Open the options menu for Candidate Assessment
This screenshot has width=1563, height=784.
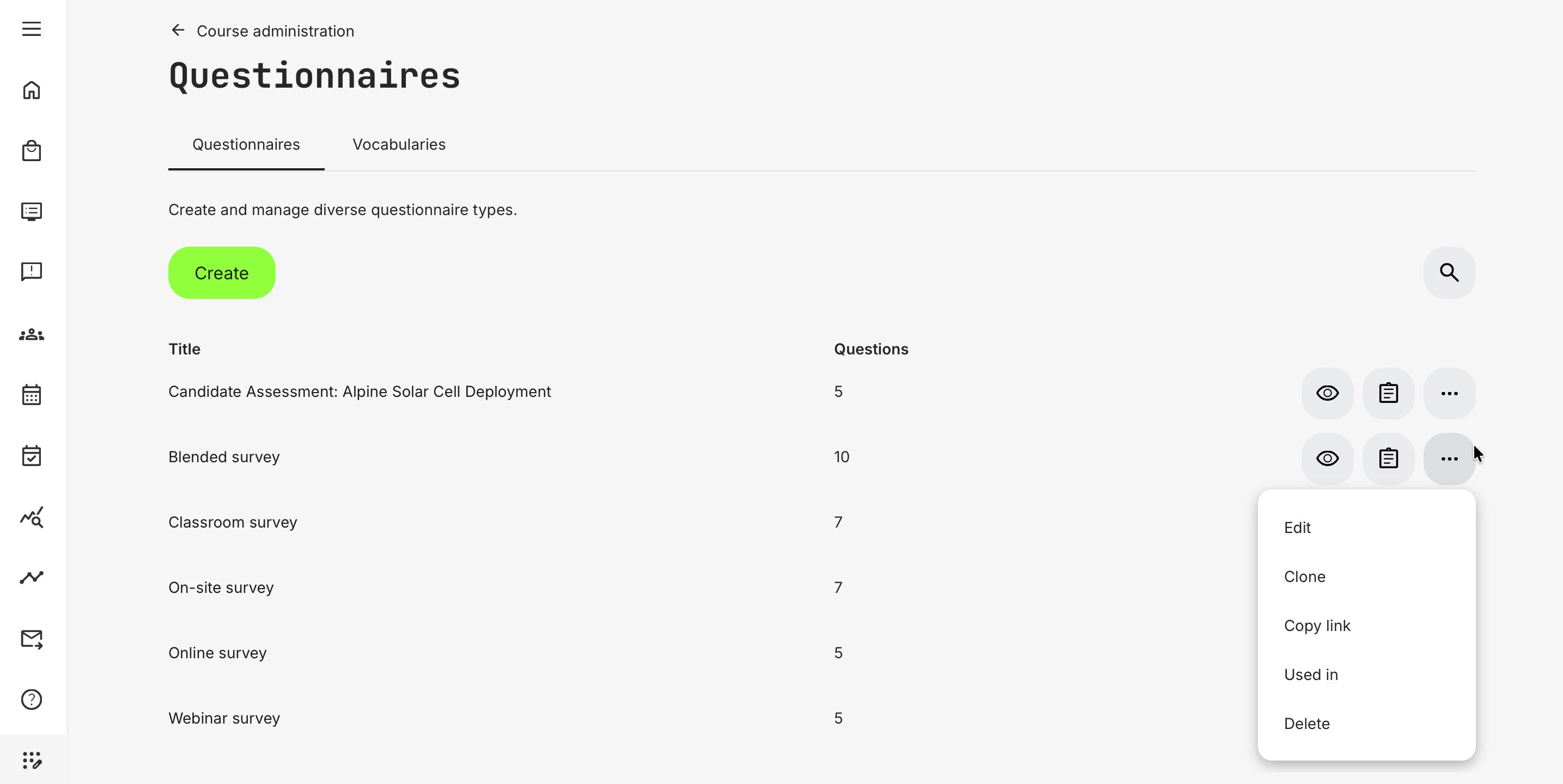(1450, 393)
